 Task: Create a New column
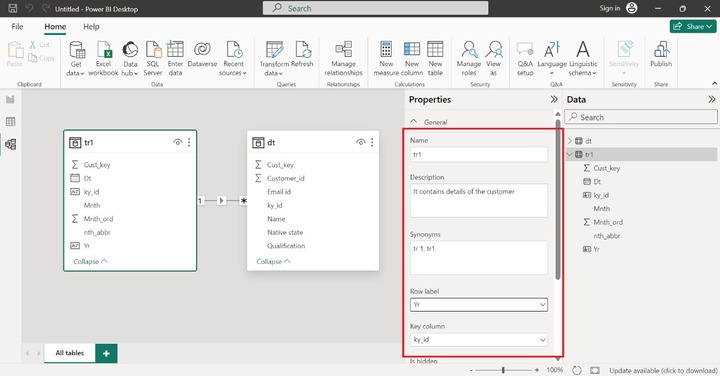(411, 58)
